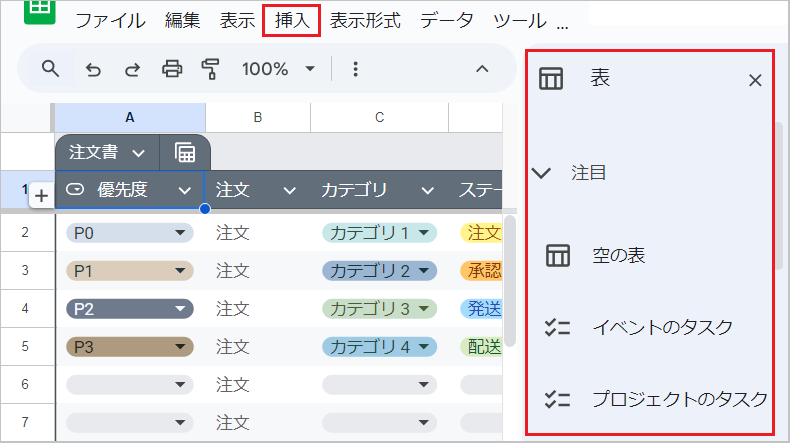Click the green 配送 status chip
The height and width of the screenshot is (445, 791).
481,347
